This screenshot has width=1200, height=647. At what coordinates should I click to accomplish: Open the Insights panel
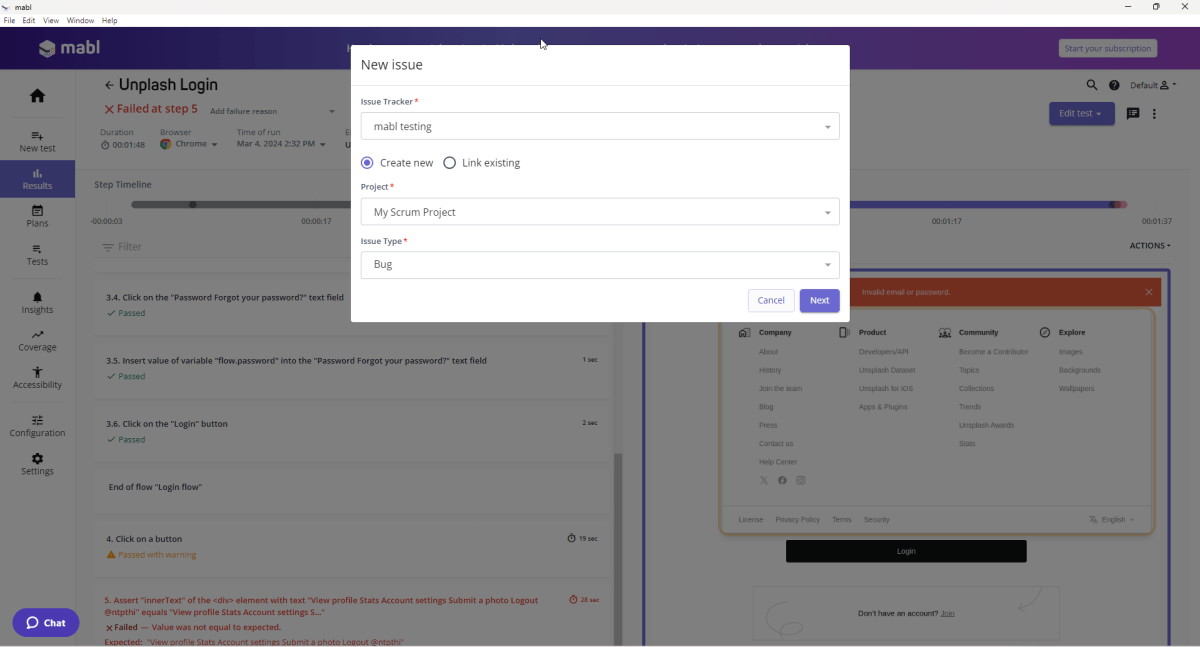coord(37,300)
